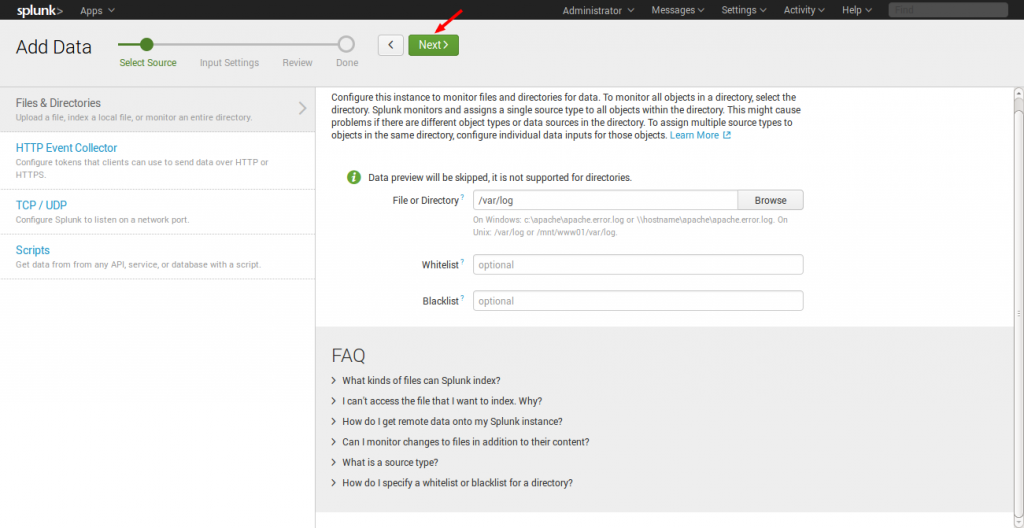This screenshot has width=1024, height=528.
Task: Open the Activity menu
Action: [804, 10]
